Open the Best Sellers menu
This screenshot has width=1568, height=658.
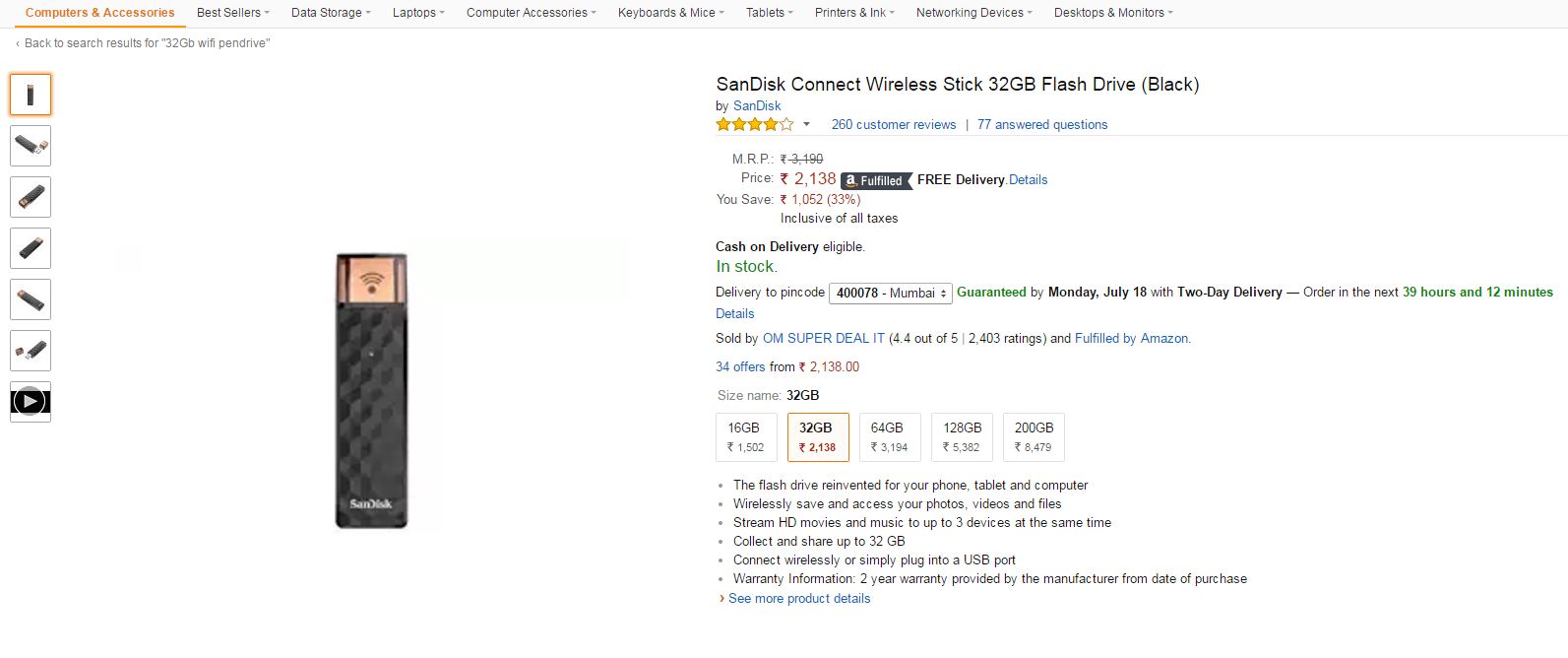(232, 13)
